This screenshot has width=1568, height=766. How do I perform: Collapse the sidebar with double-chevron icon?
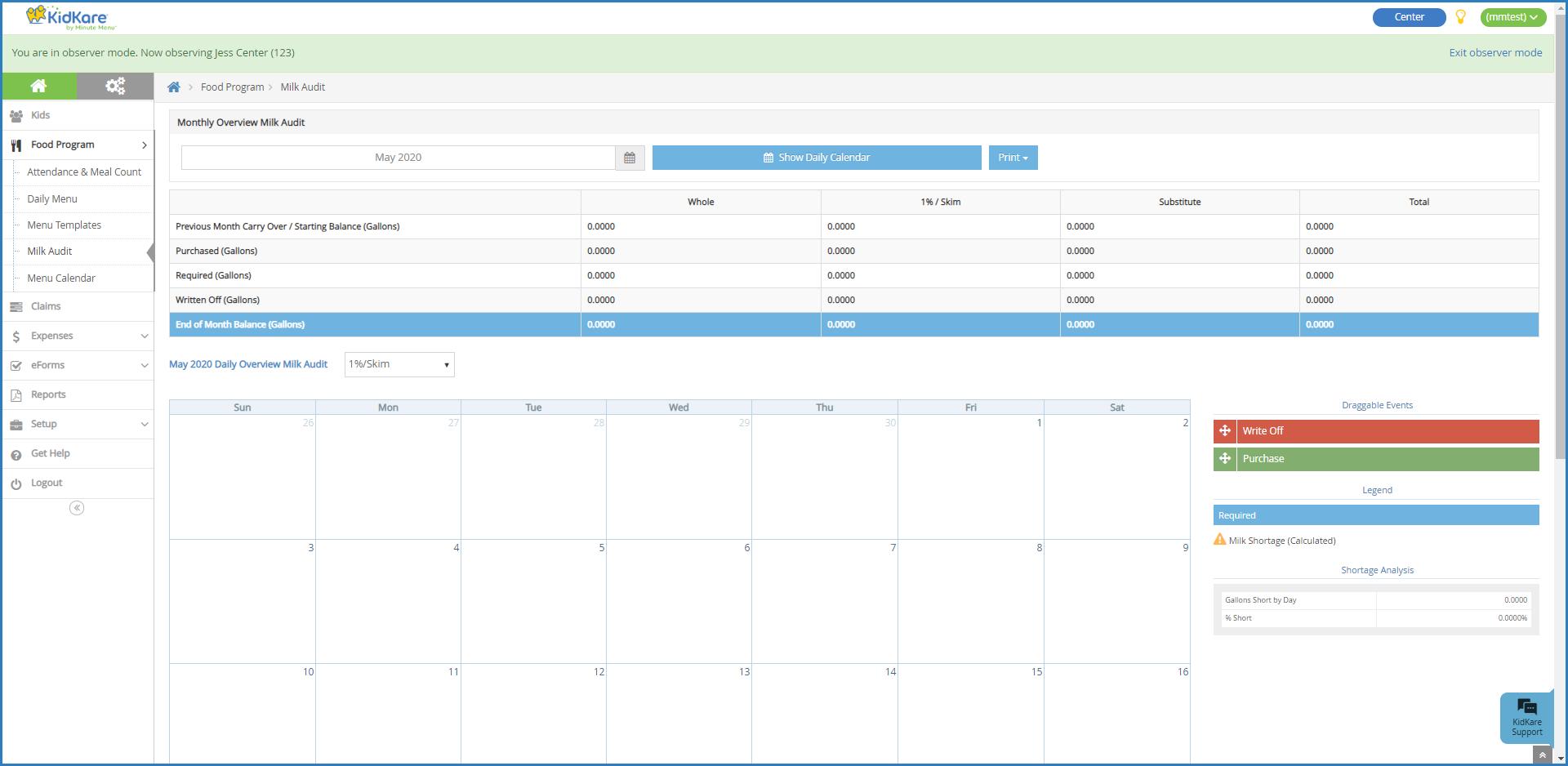pos(77,508)
